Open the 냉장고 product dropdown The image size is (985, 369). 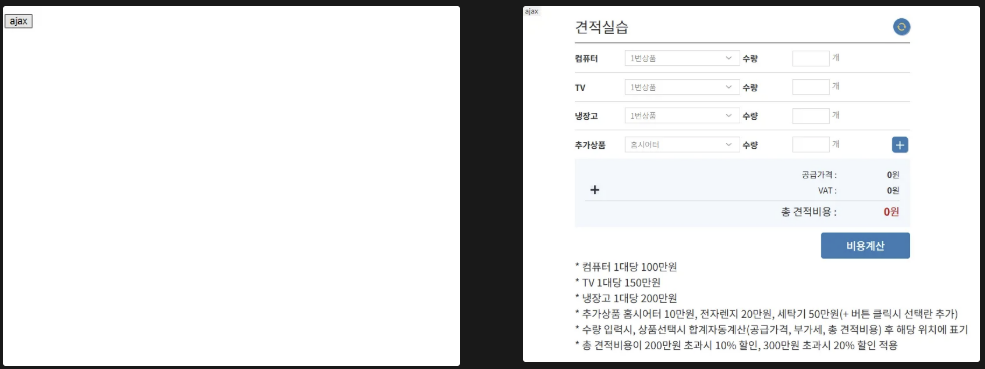pyautogui.click(x=682, y=116)
